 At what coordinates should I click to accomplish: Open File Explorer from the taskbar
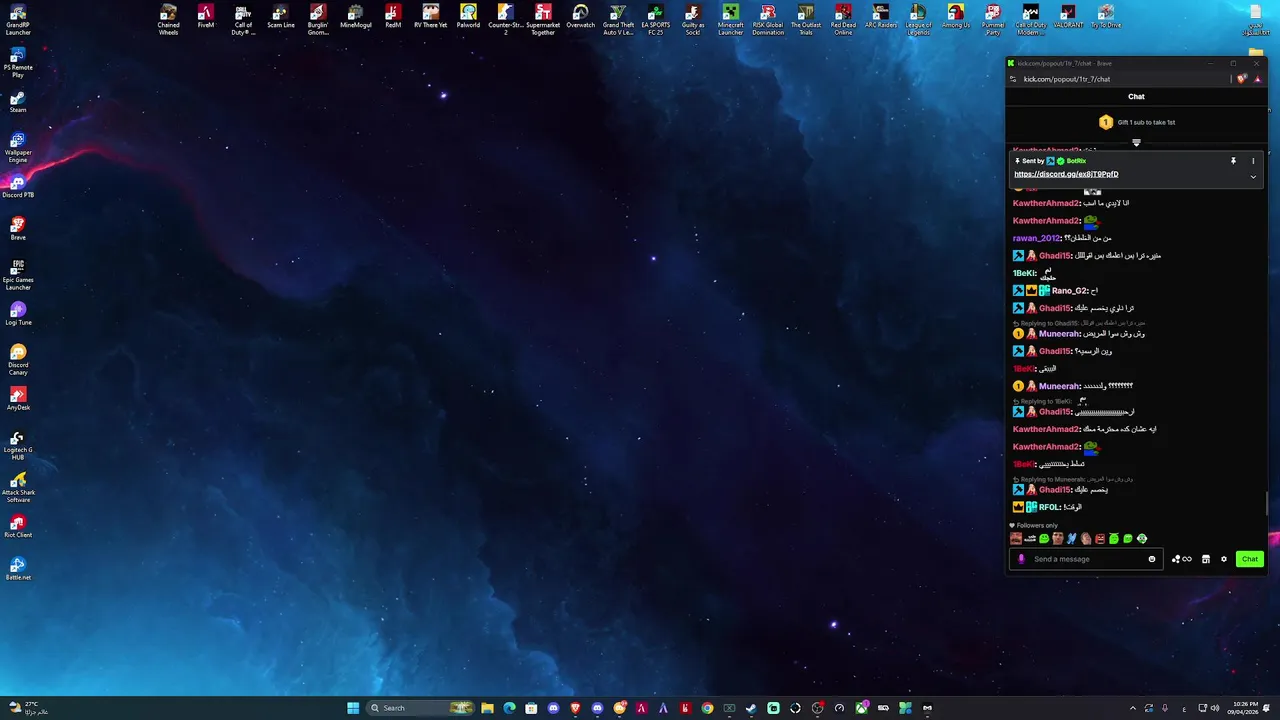pos(487,708)
